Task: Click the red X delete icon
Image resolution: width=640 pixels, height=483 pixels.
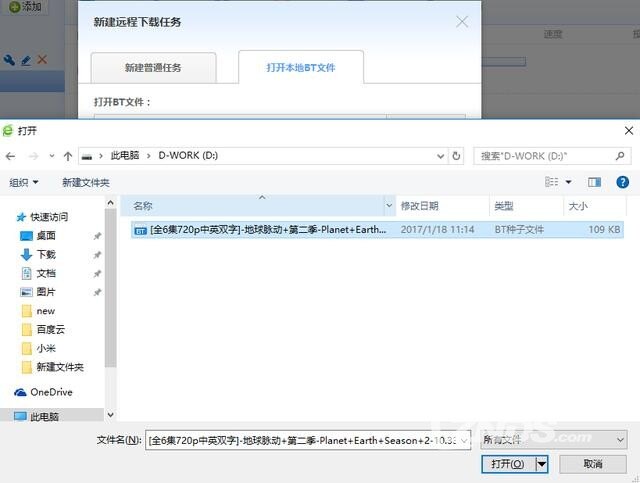Action: pyautogui.click(x=42, y=60)
